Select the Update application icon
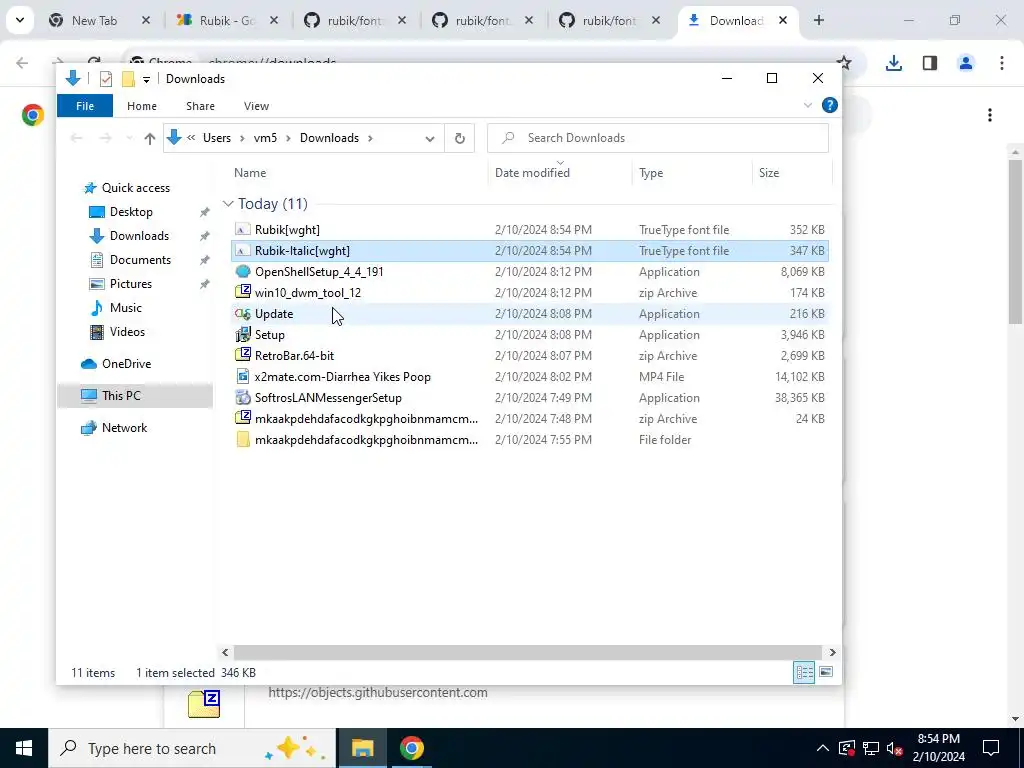Viewport: 1024px width, 768px height. pos(242,314)
